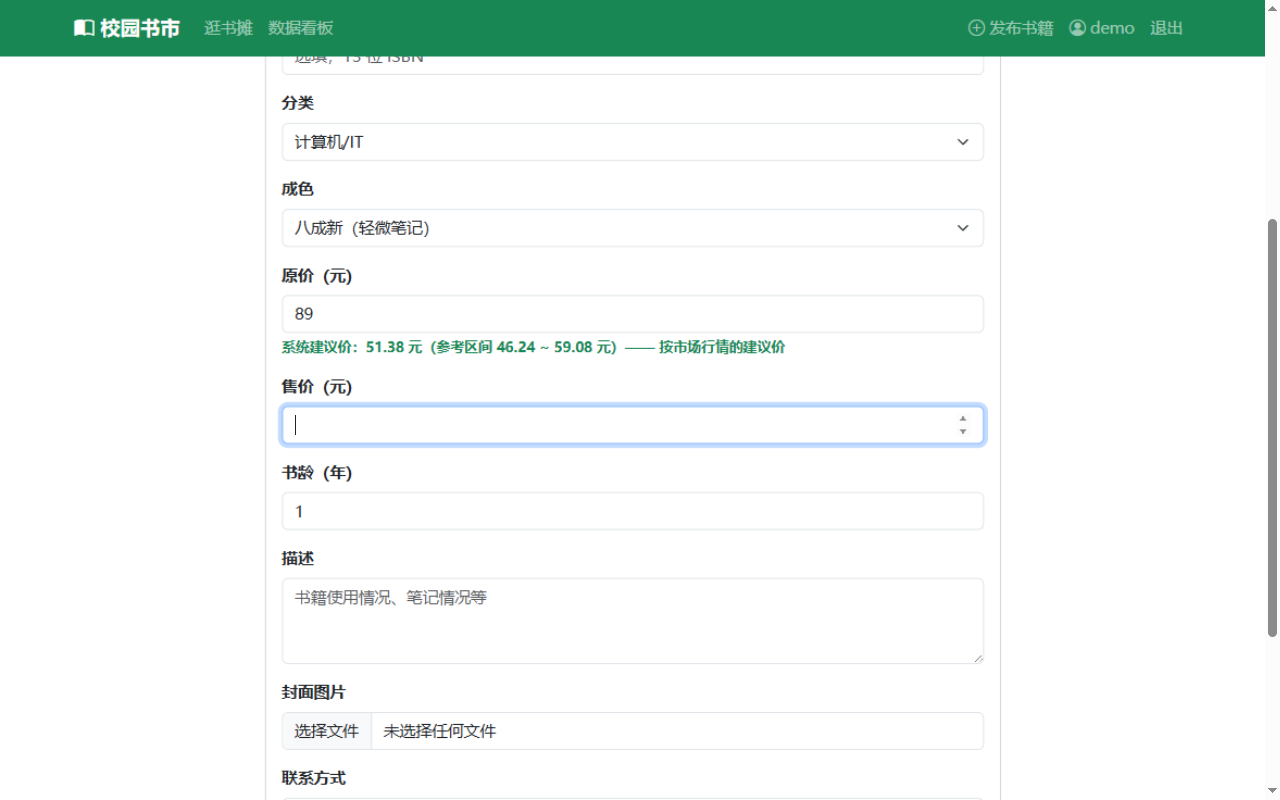
Task: Click the 成色 field label
Action: click(x=298, y=189)
